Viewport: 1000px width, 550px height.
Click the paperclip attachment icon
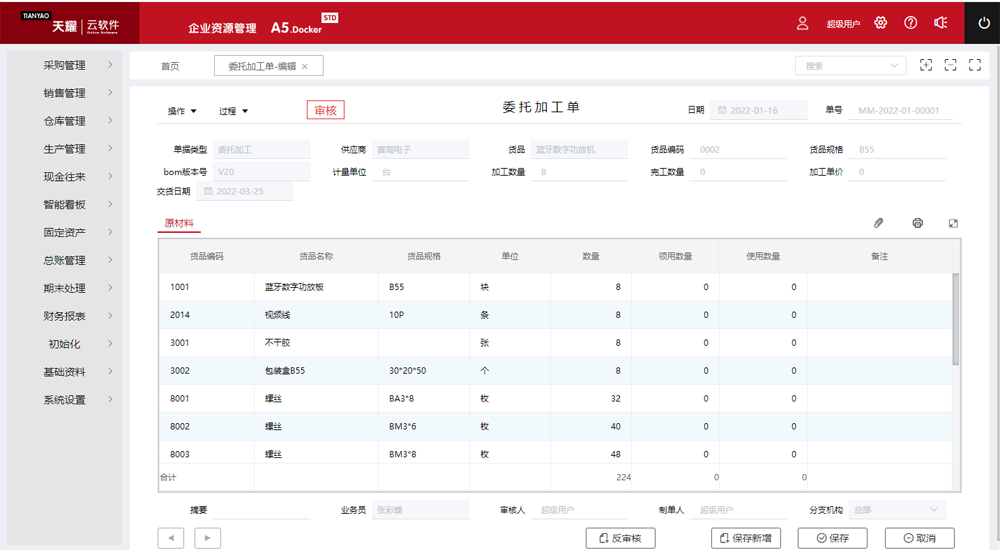tap(878, 223)
